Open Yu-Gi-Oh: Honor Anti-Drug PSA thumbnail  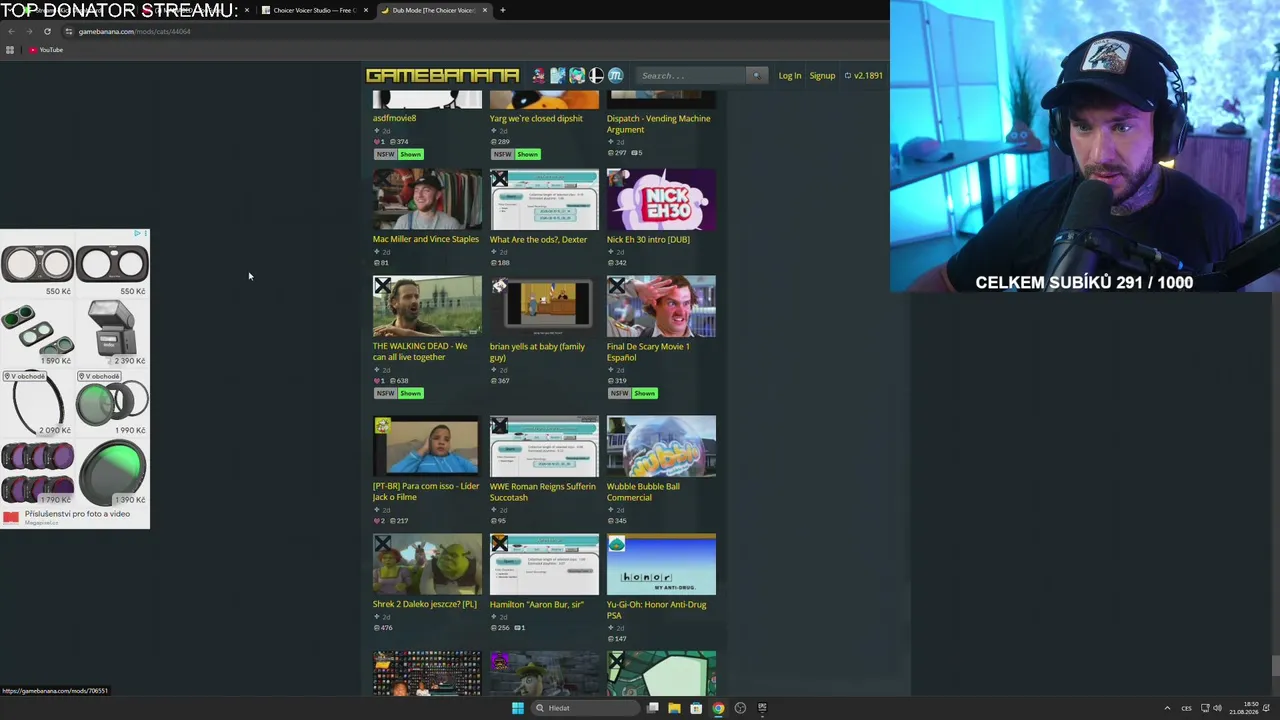click(661, 565)
